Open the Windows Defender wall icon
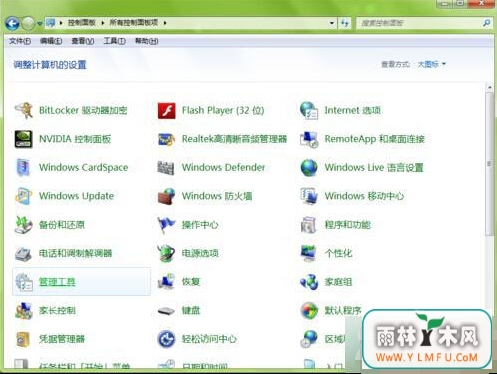Viewport: 497px width, 374px height. (166, 168)
